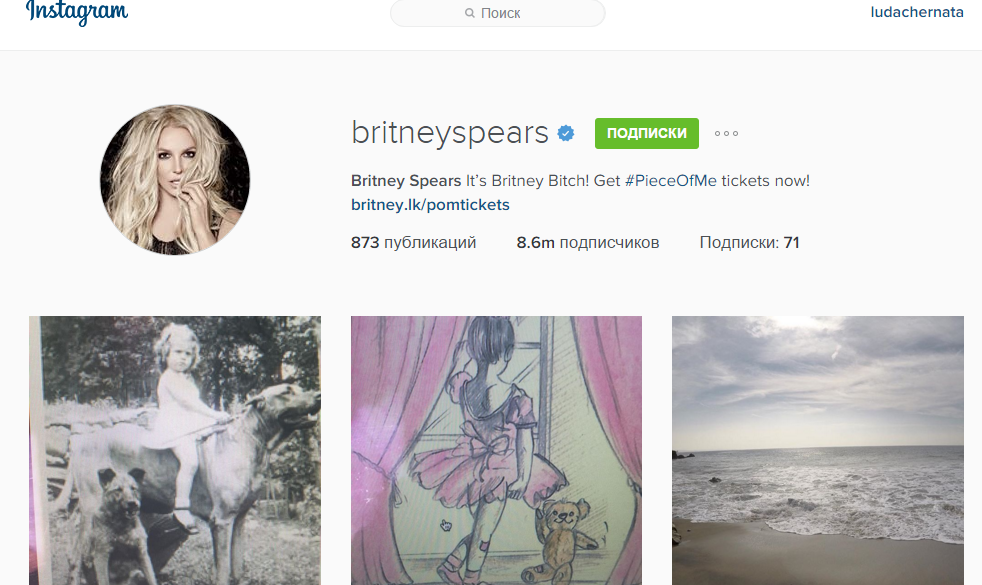This screenshot has height=585, width=982.
Task: Click the Britney Spears bold name
Action: (406, 181)
